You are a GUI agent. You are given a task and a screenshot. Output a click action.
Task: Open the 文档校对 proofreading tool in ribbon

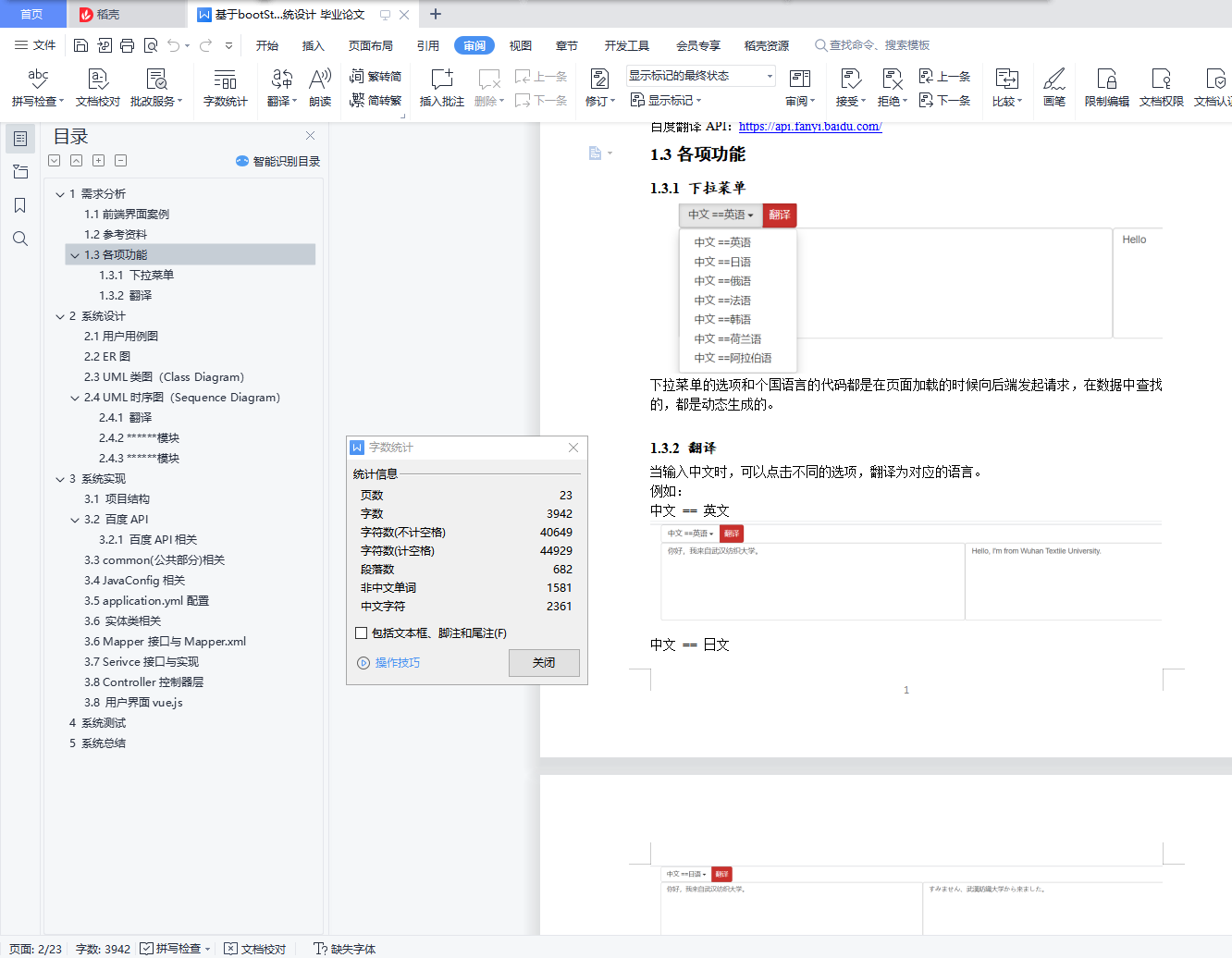click(98, 87)
